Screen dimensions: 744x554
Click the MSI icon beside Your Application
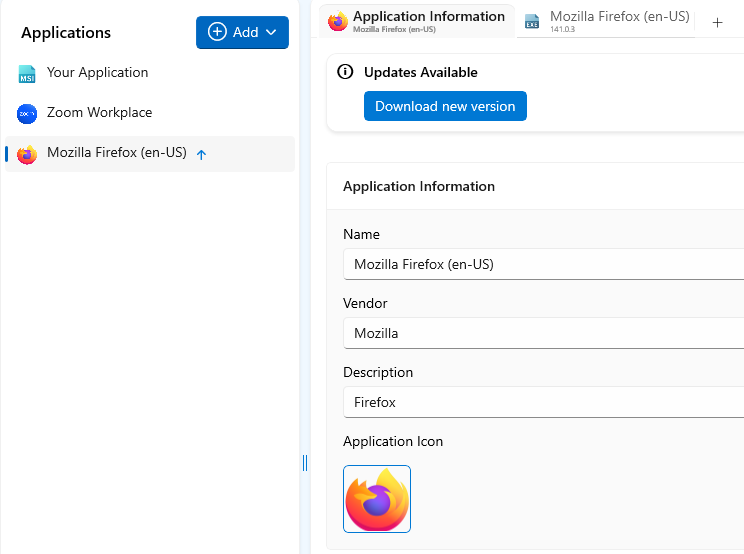27,74
